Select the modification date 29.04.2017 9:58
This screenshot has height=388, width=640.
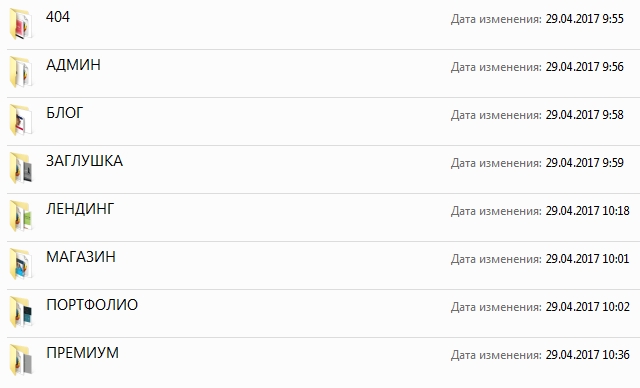tap(584, 115)
